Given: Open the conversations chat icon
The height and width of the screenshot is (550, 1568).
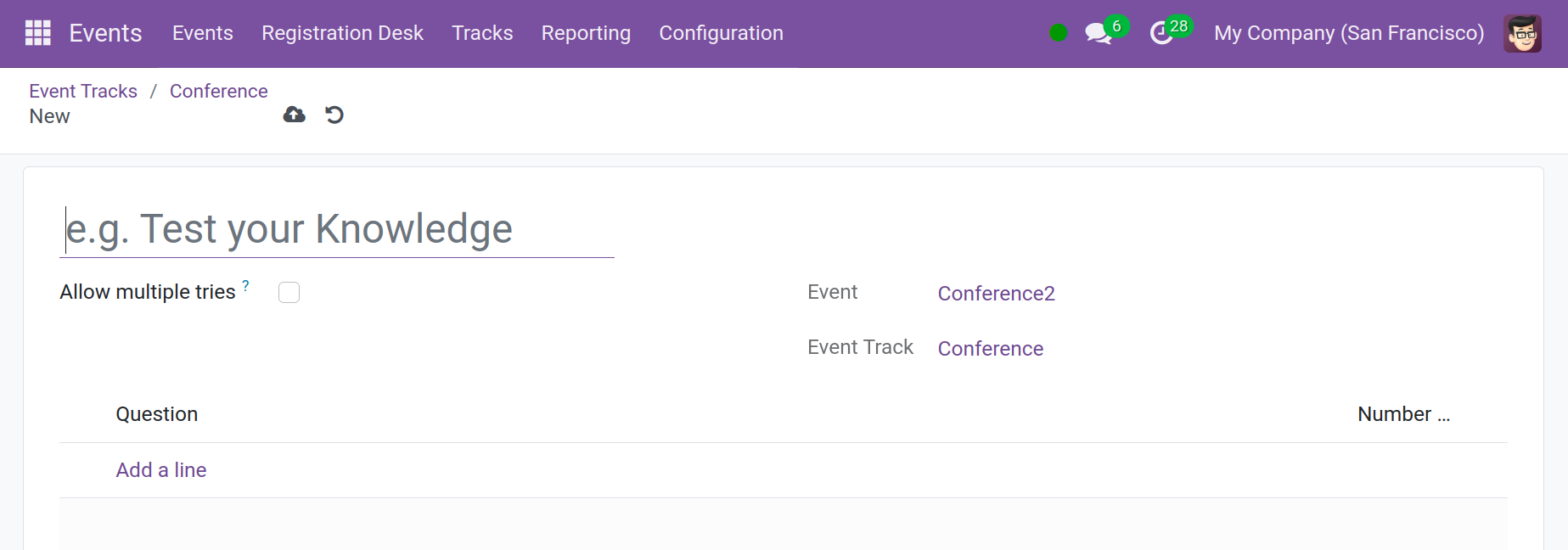Looking at the screenshot, I should (1099, 34).
